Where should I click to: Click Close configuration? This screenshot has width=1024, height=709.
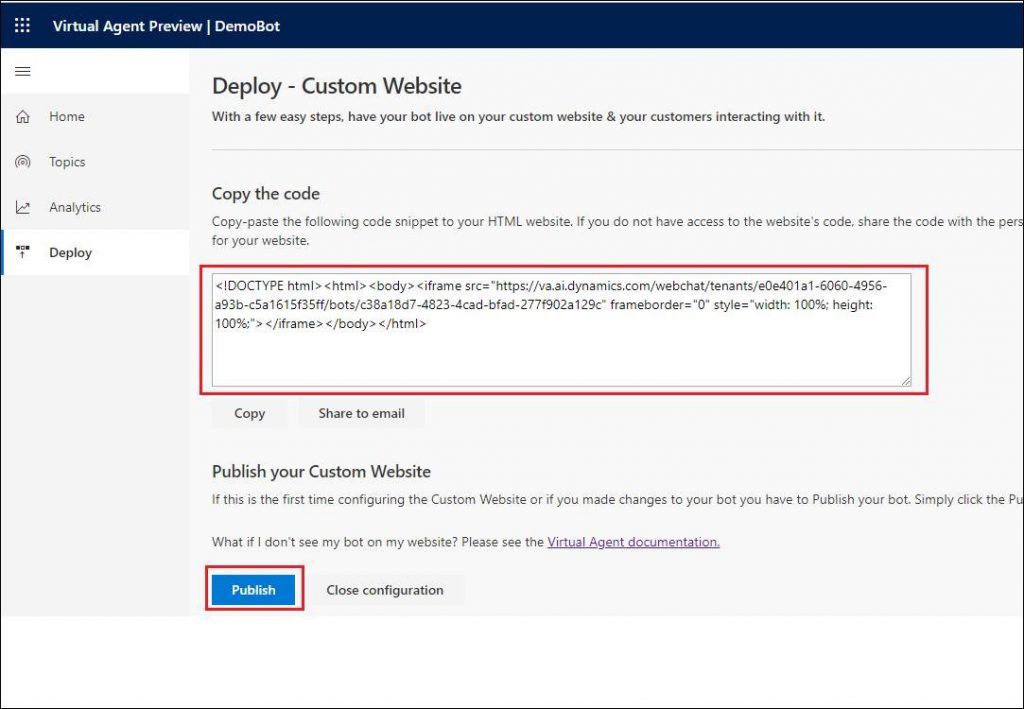point(384,590)
